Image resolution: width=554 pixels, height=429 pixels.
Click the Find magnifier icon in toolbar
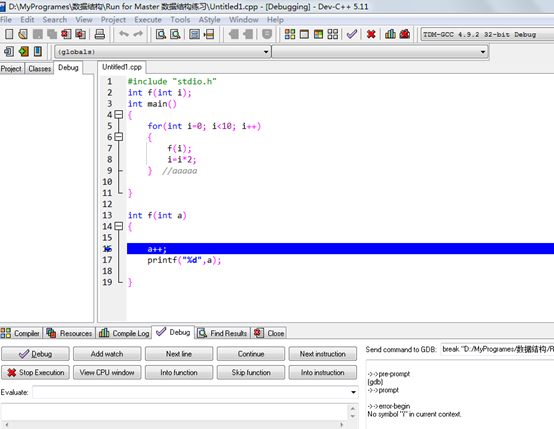click(x=161, y=34)
